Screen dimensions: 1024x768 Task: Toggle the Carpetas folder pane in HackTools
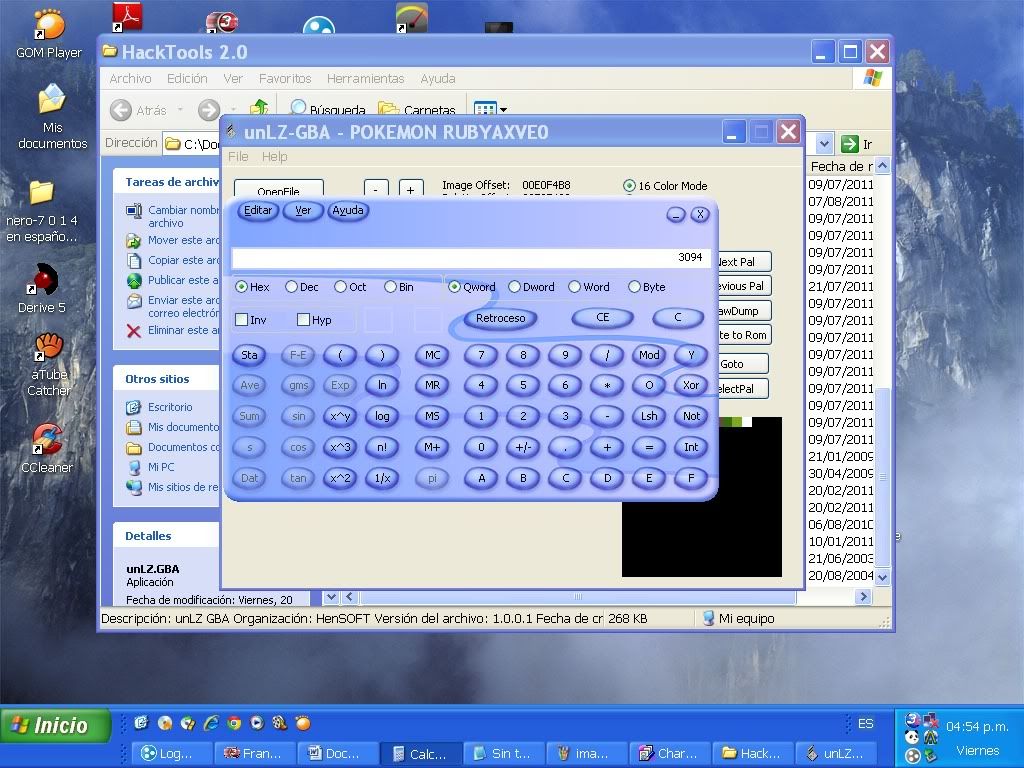417,109
